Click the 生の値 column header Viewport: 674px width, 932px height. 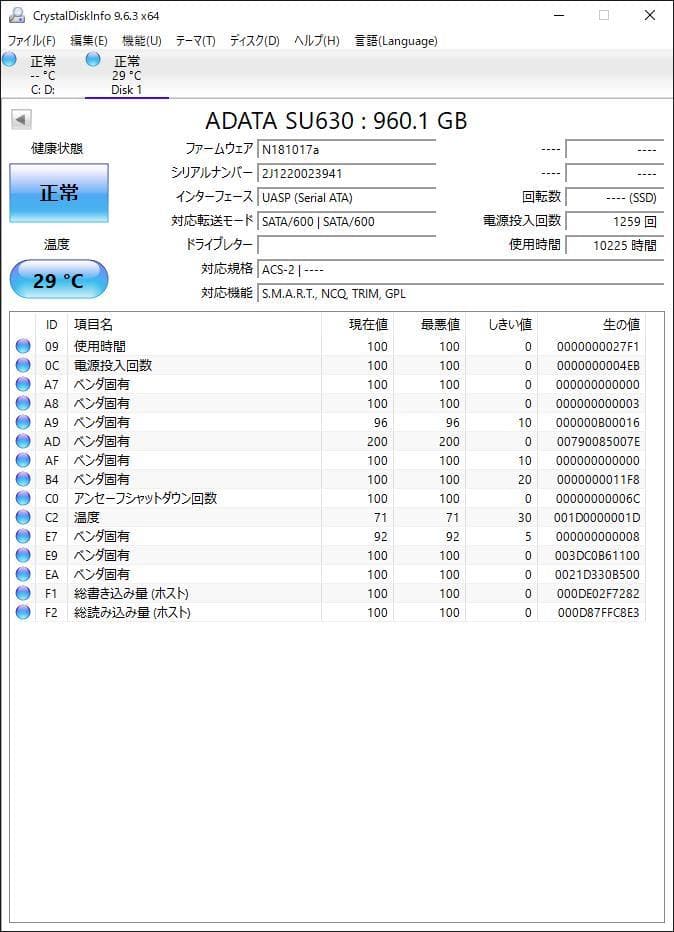coord(591,325)
